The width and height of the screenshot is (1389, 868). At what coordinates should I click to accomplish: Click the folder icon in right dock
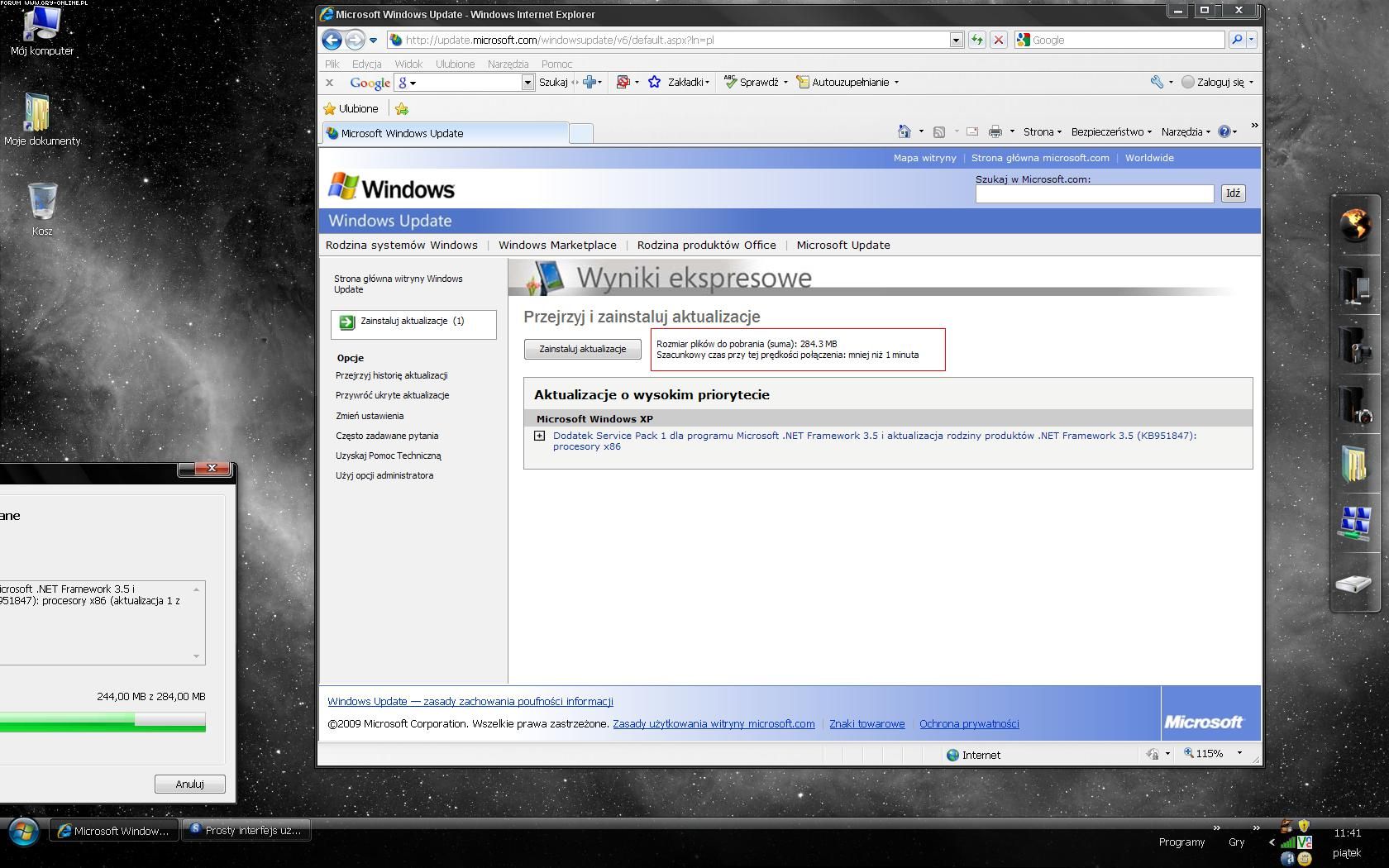[x=1355, y=464]
